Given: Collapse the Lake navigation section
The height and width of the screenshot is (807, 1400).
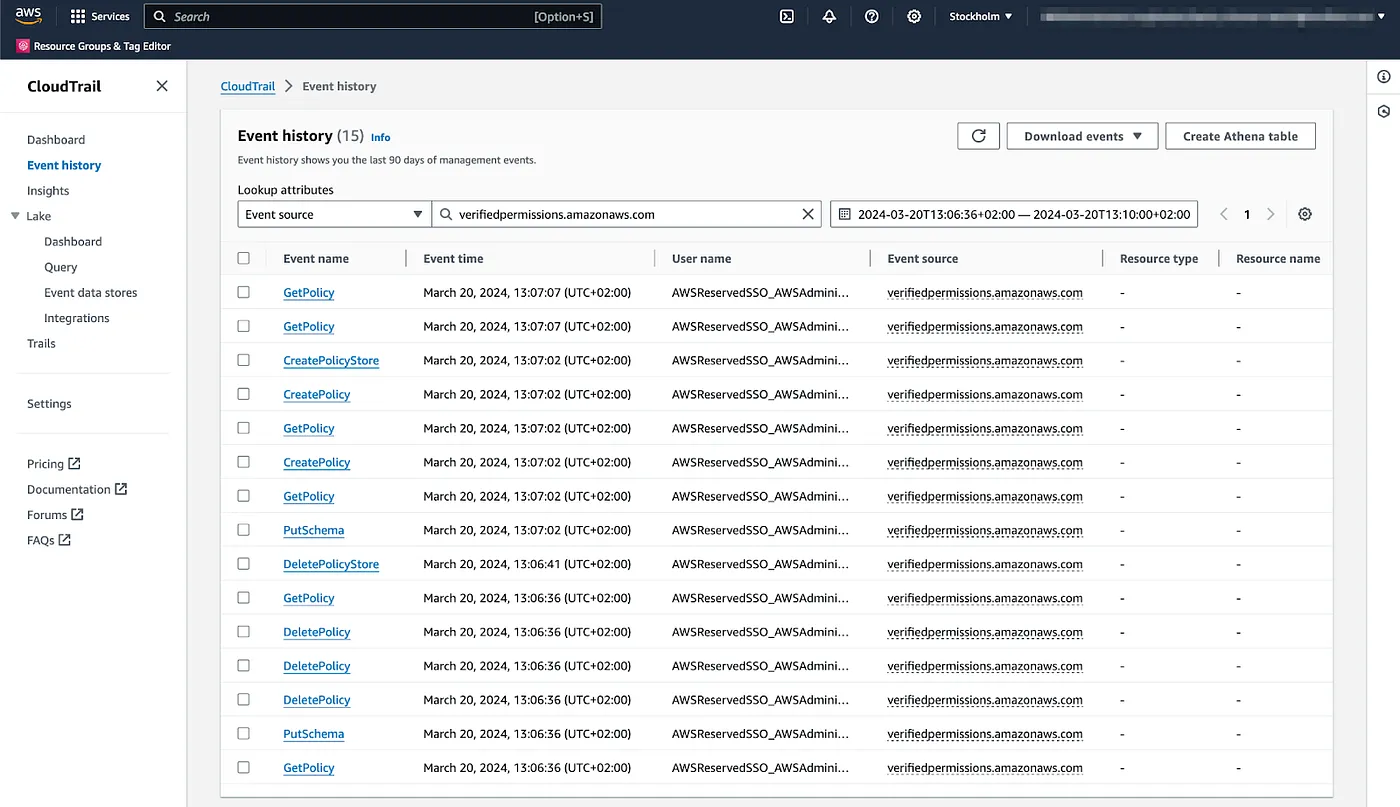Looking at the screenshot, I should [15, 216].
